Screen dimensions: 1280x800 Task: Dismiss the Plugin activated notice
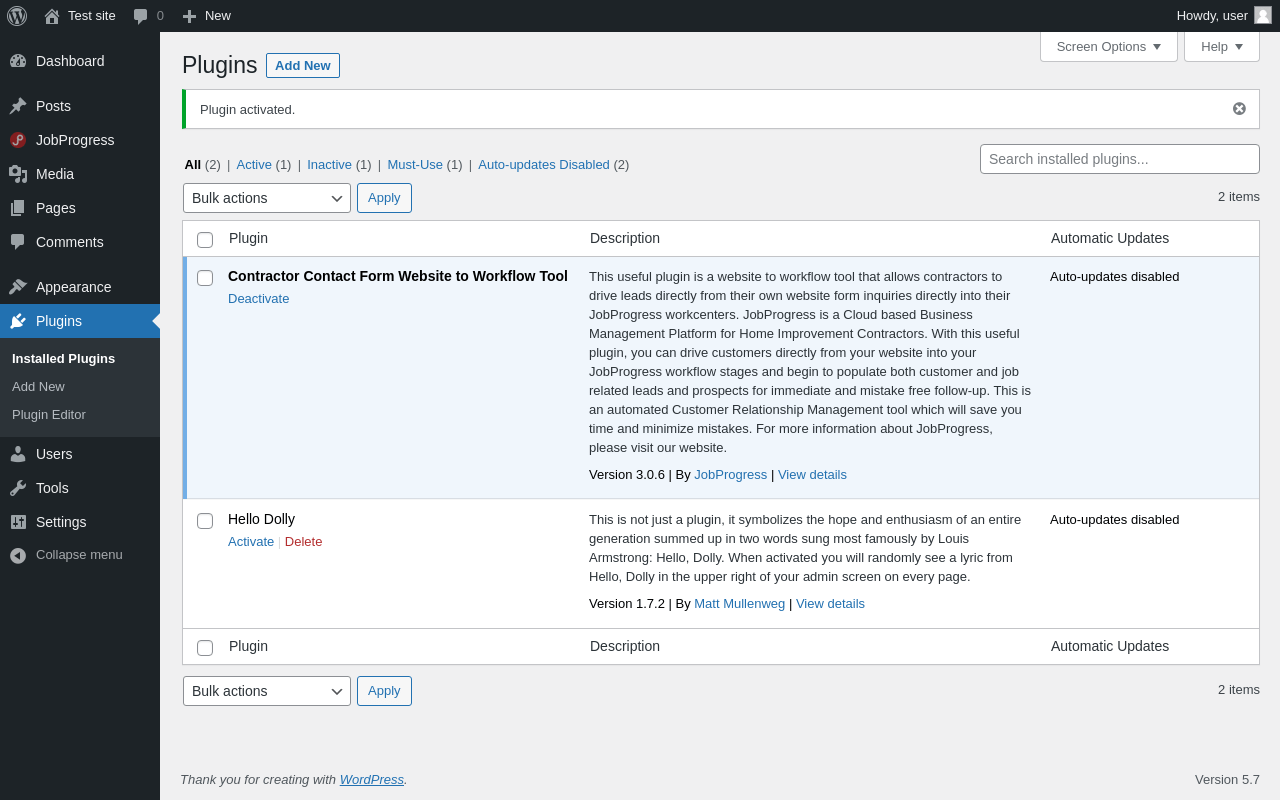1239,109
